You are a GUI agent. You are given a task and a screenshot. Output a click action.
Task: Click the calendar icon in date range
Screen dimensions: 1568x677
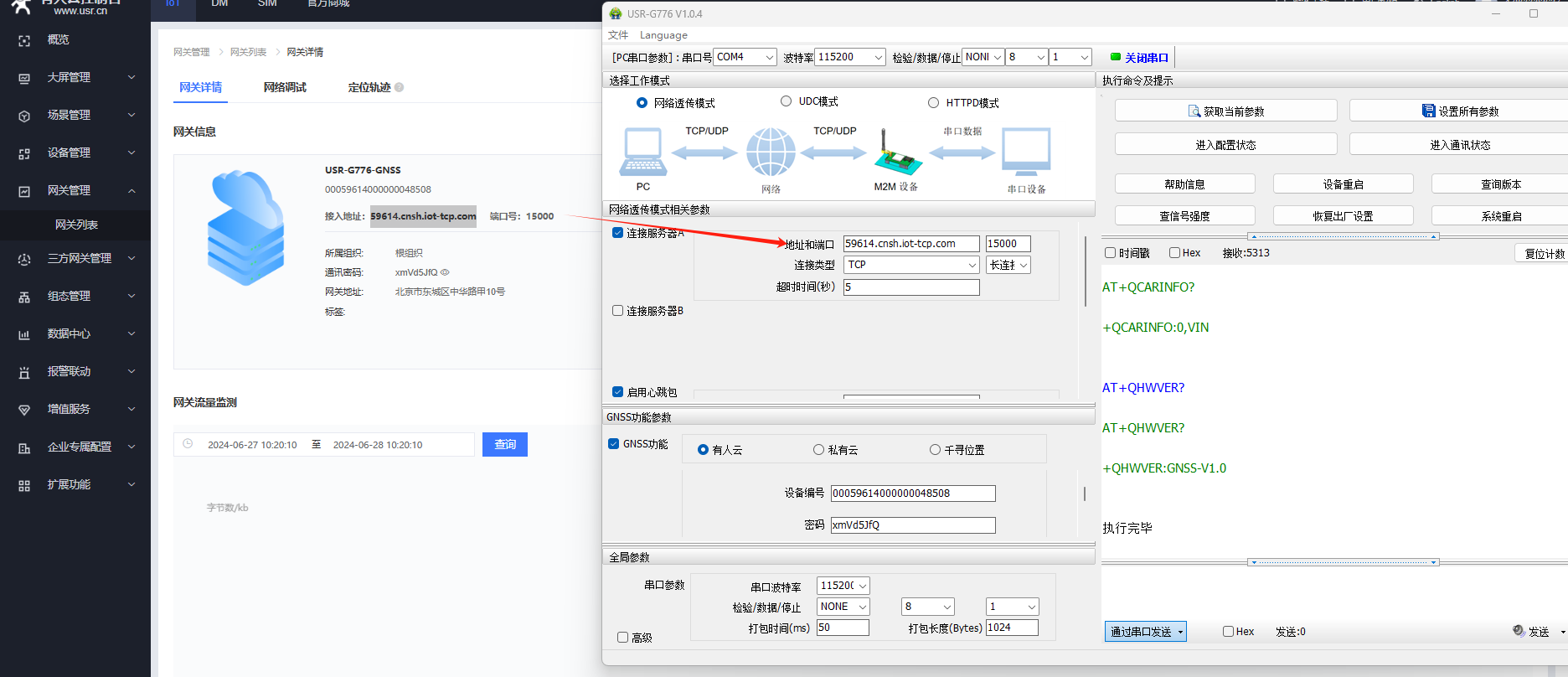click(x=188, y=444)
